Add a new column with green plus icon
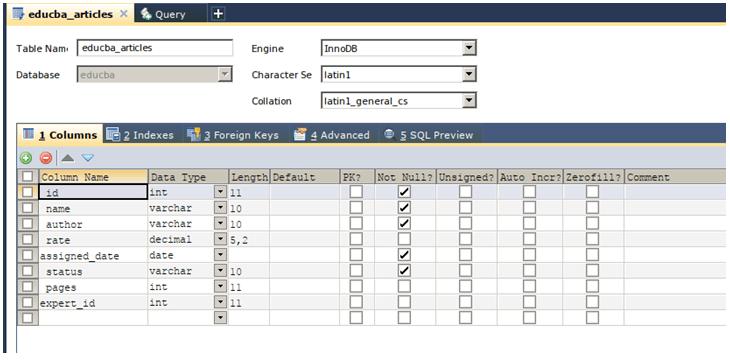The width and height of the screenshot is (730, 360). (x=26, y=158)
